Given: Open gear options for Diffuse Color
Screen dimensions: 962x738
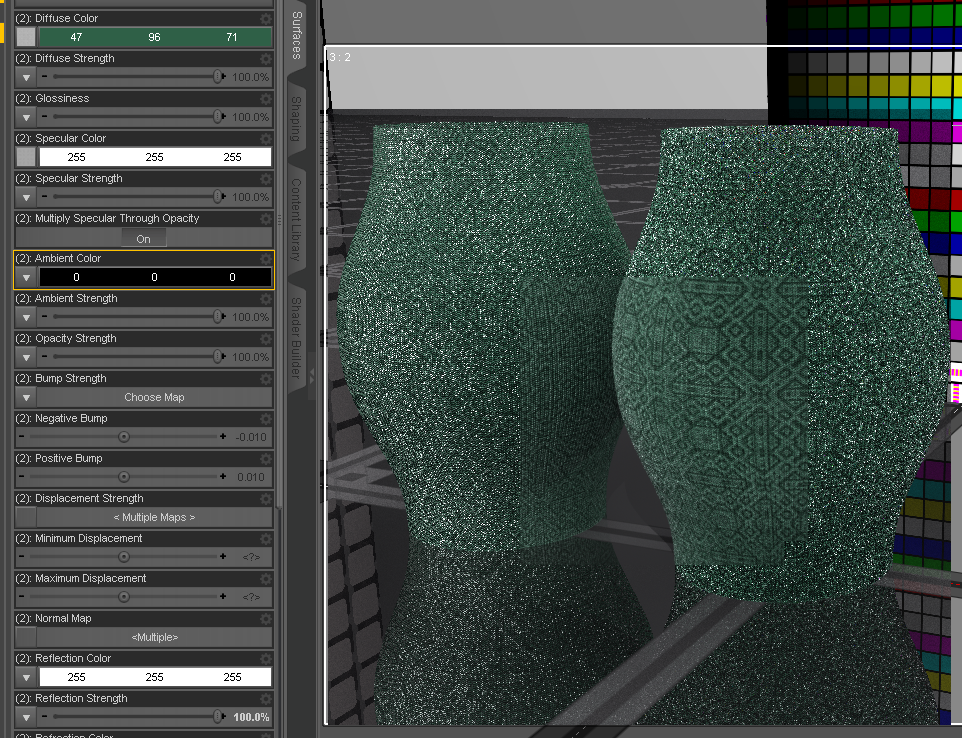Looking at the screenshot, I should point(266,18).
